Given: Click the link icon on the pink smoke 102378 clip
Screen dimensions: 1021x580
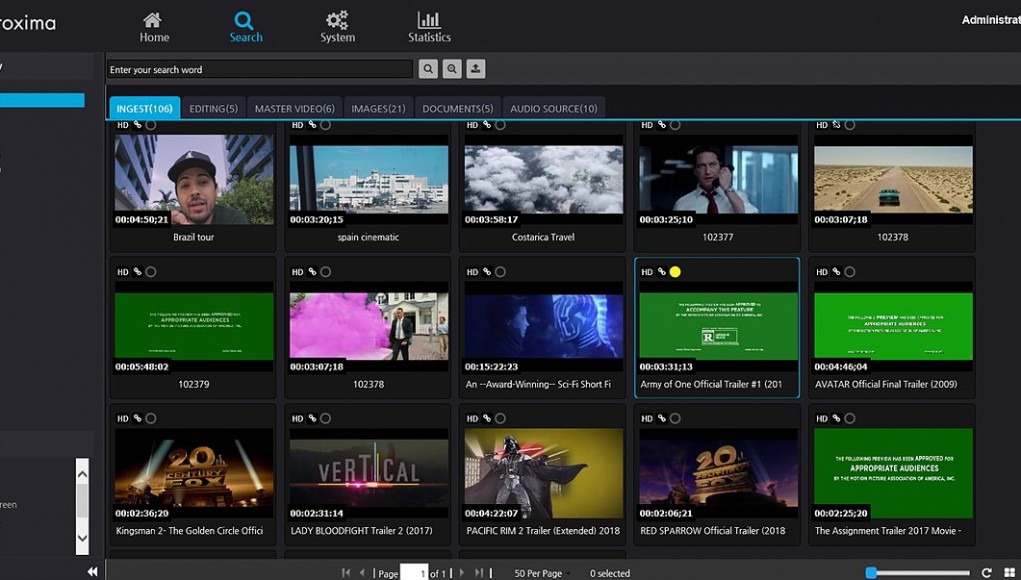Looking at the screenshot, I should pyautogui.click(x=312, y=271).
